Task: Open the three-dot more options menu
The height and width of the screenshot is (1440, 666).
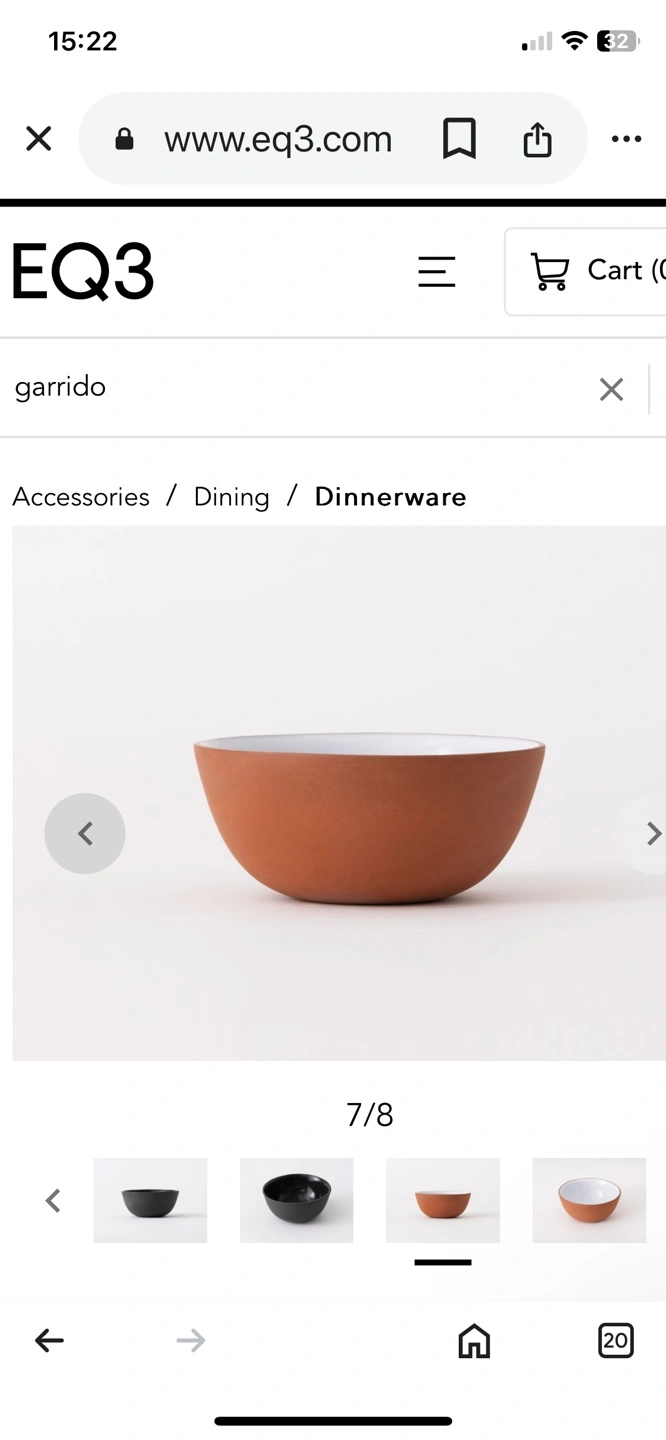Action: point(626,139)
